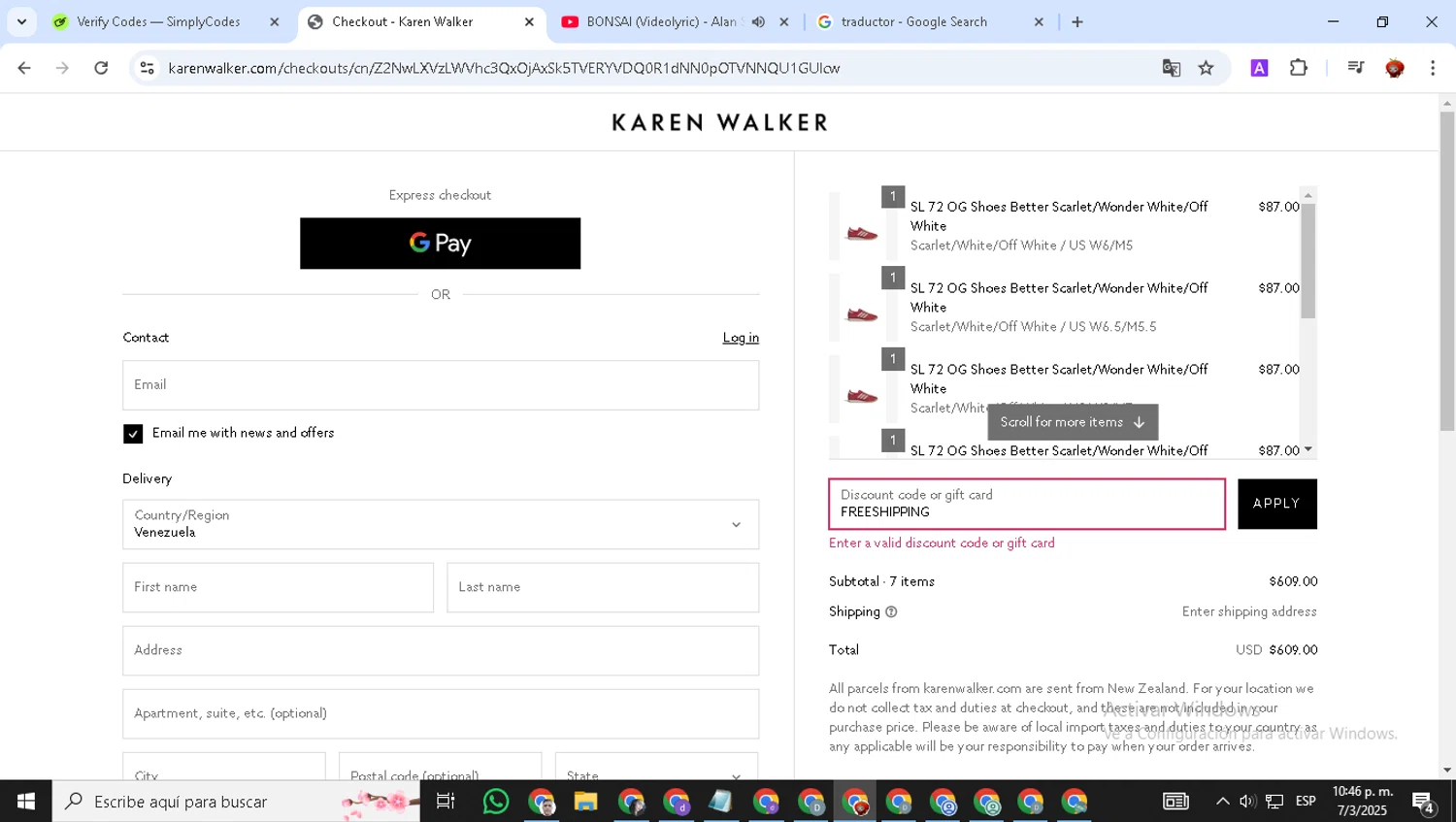Click the cart items list scrollbar thumb
This screenshot has height=822, width=1456.
tap(1307, 261)
